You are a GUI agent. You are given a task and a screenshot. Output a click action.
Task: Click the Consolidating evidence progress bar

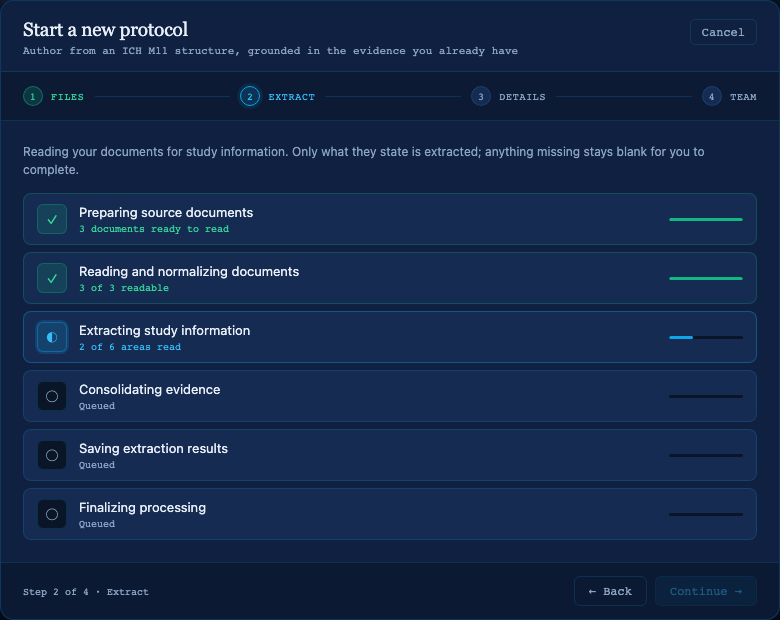click(x=705, y=397)
